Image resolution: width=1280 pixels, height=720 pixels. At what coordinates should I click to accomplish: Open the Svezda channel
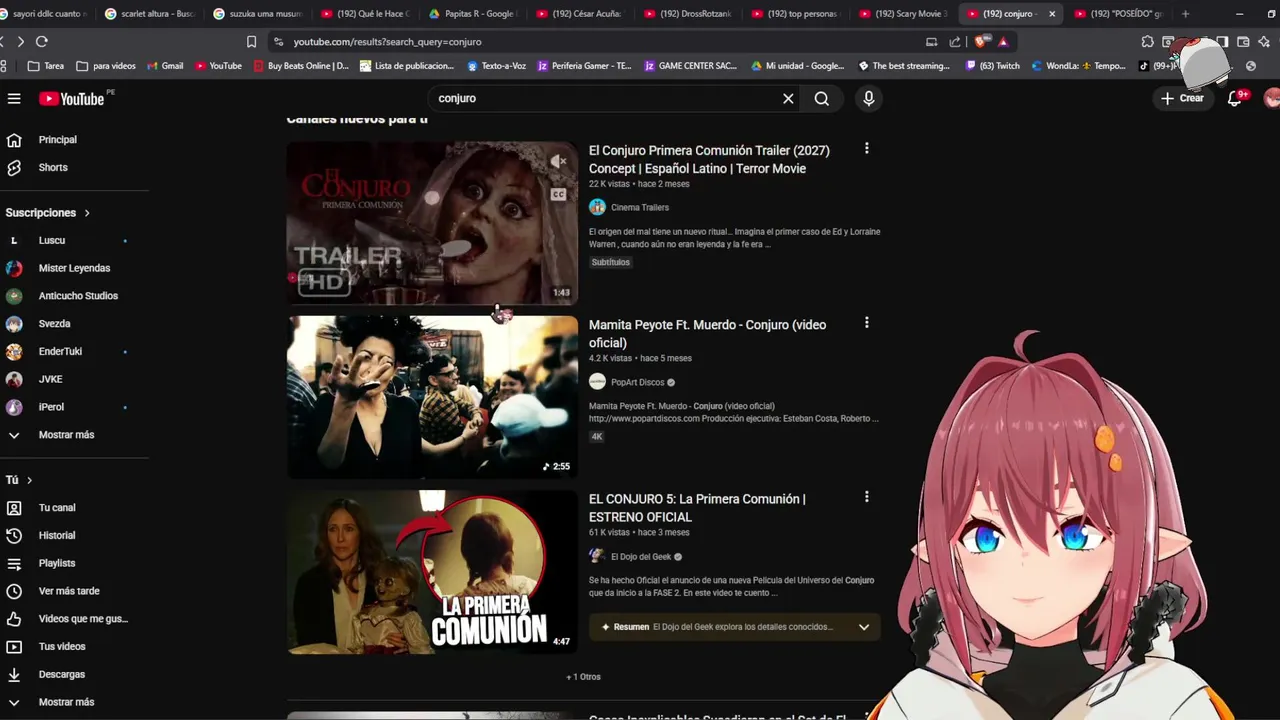pos(54,324)
